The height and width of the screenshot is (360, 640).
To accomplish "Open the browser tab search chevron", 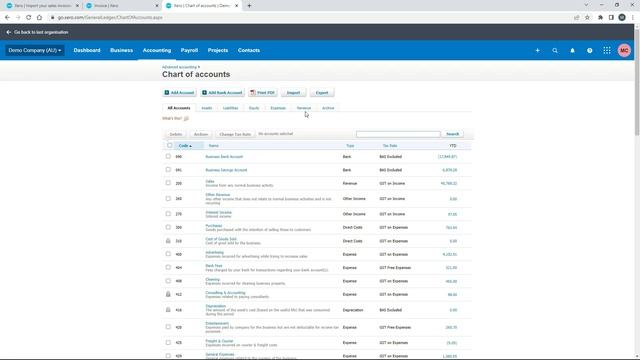I will click(586, 5).
